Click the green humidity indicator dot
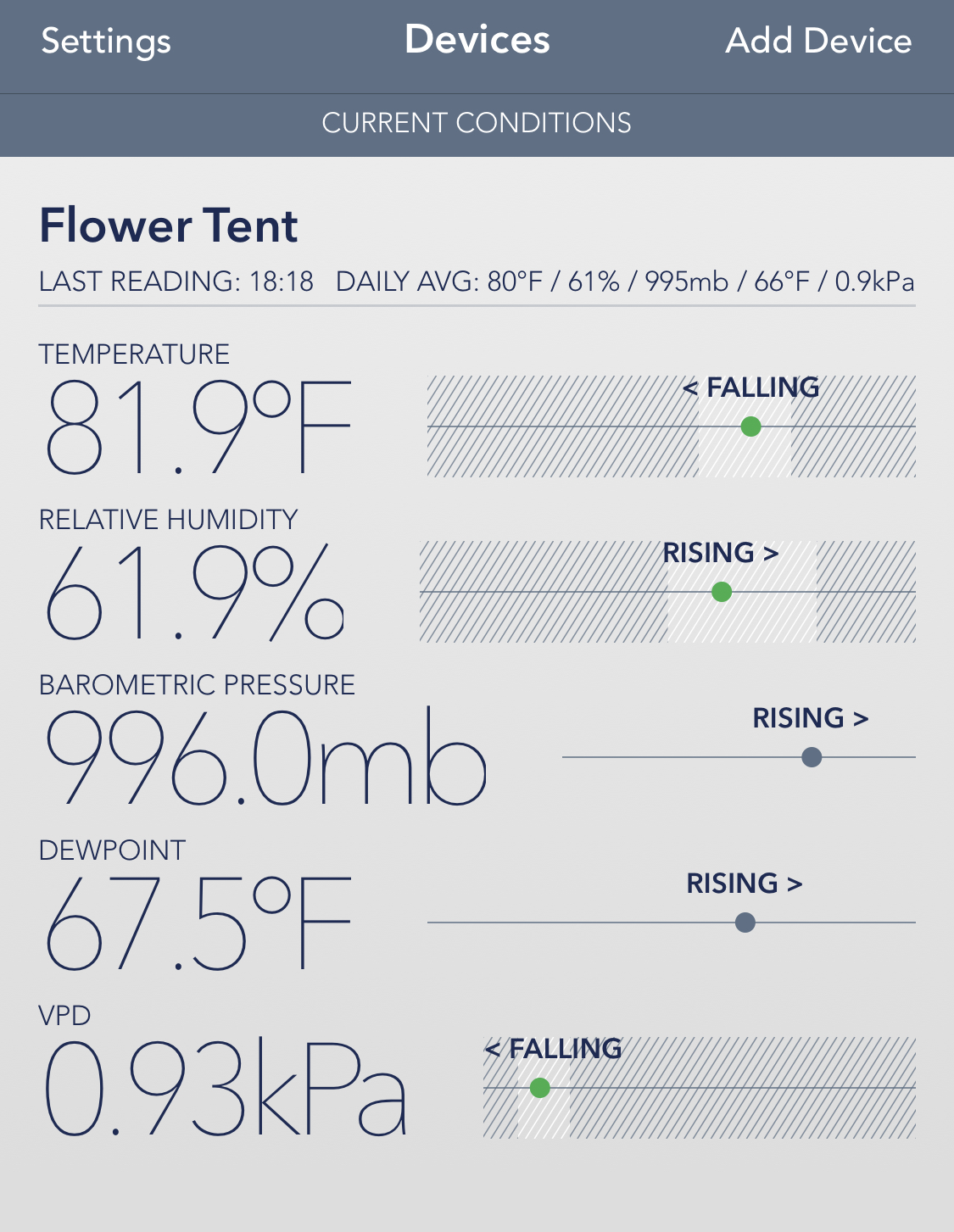Screen dimensions: 954x1232 pyautogui.click(x=722, y=592)
